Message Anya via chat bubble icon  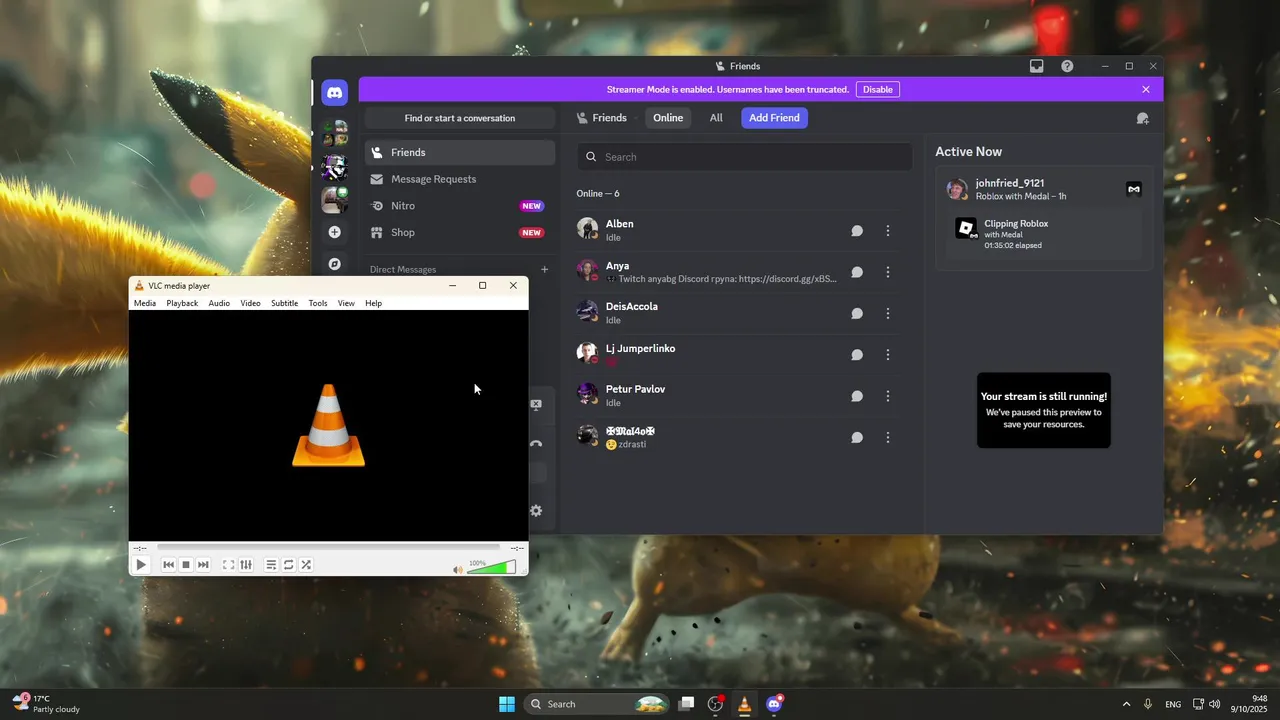pos(857,272)
